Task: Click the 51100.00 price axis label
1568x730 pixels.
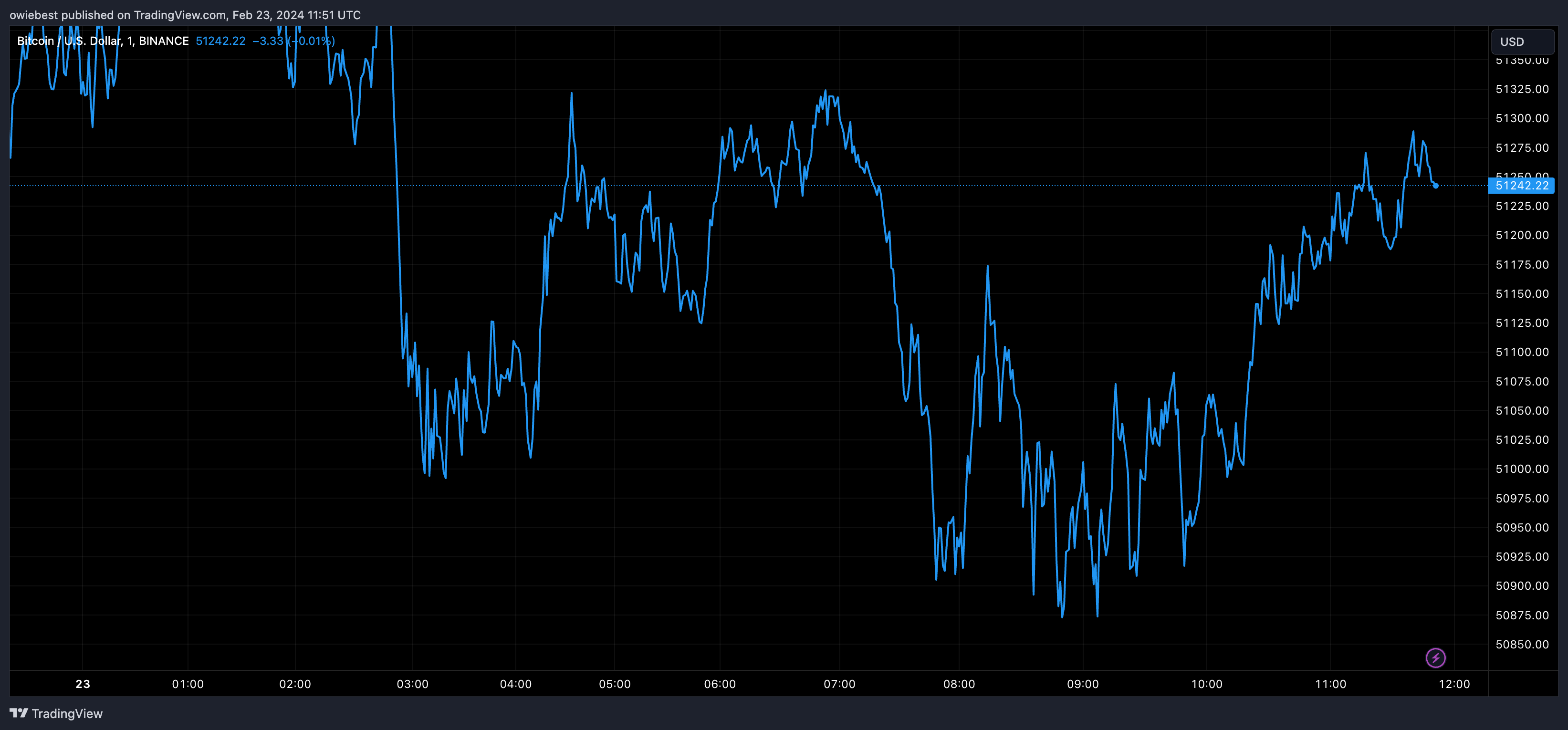Action: [1522, 352]
